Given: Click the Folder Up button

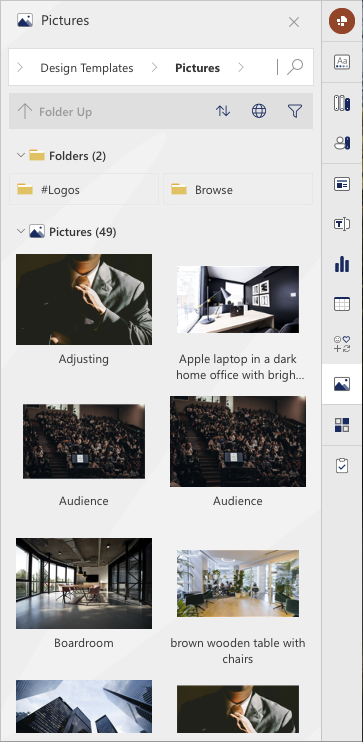Looking at the screenshot, I should pyautogui.click(x=55, y=112).
